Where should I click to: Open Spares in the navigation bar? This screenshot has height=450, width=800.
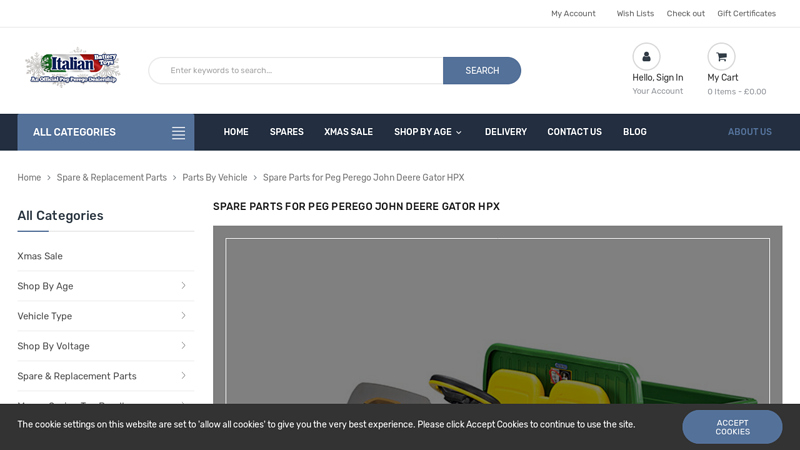(x=286, y=132)
